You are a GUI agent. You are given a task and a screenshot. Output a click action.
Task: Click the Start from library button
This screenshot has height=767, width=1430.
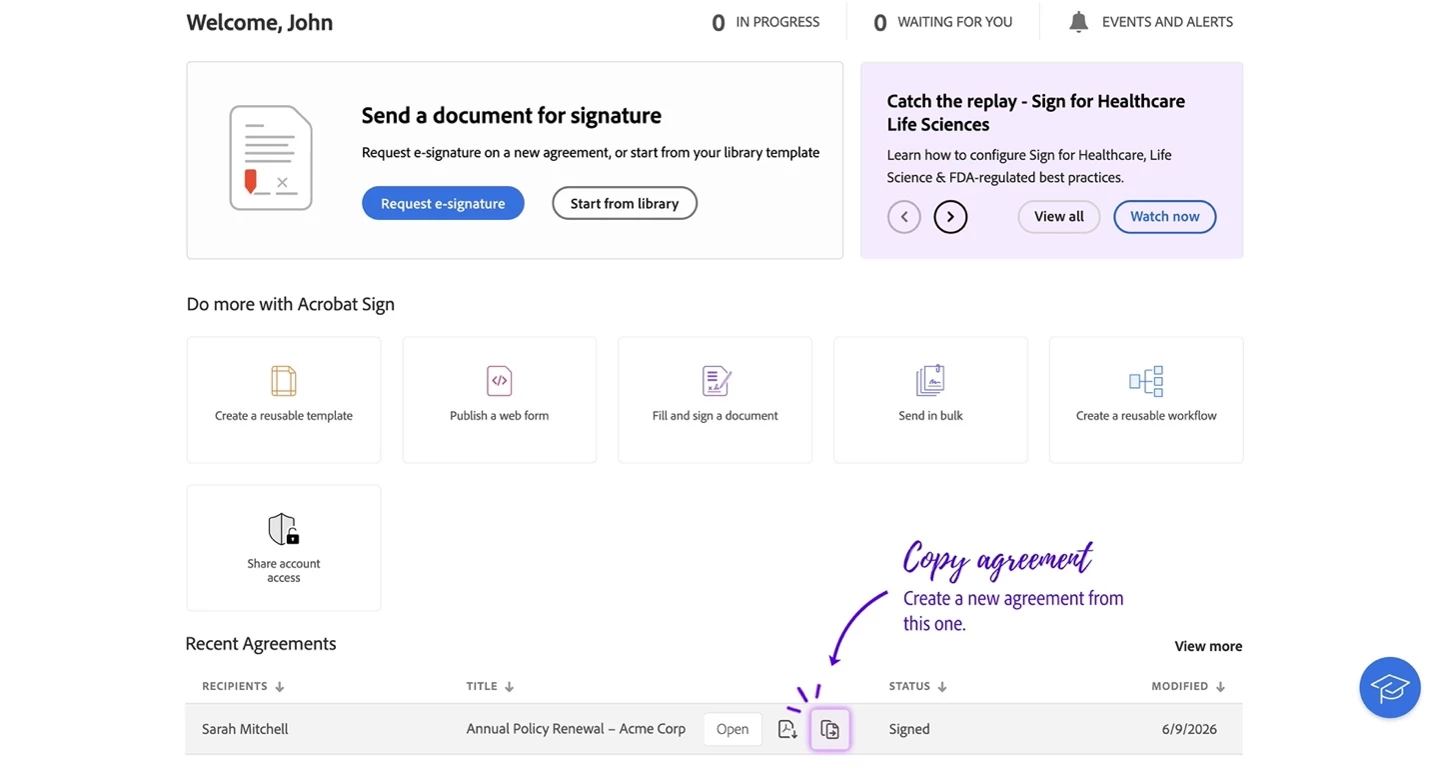click(x=624, y=203)
